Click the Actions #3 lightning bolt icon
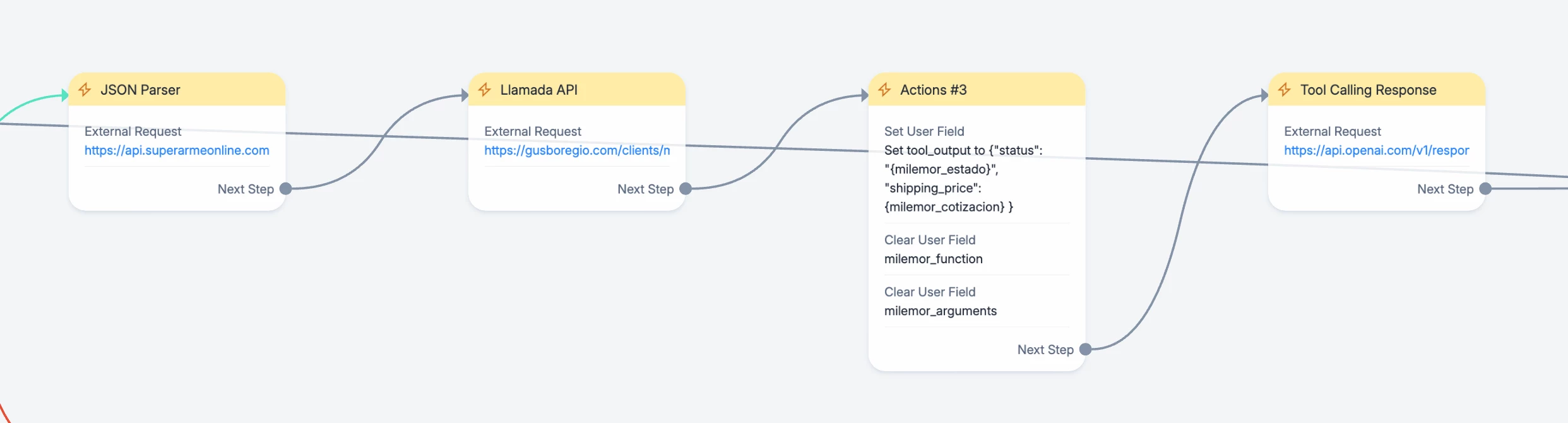 click(x=884, y=90)
